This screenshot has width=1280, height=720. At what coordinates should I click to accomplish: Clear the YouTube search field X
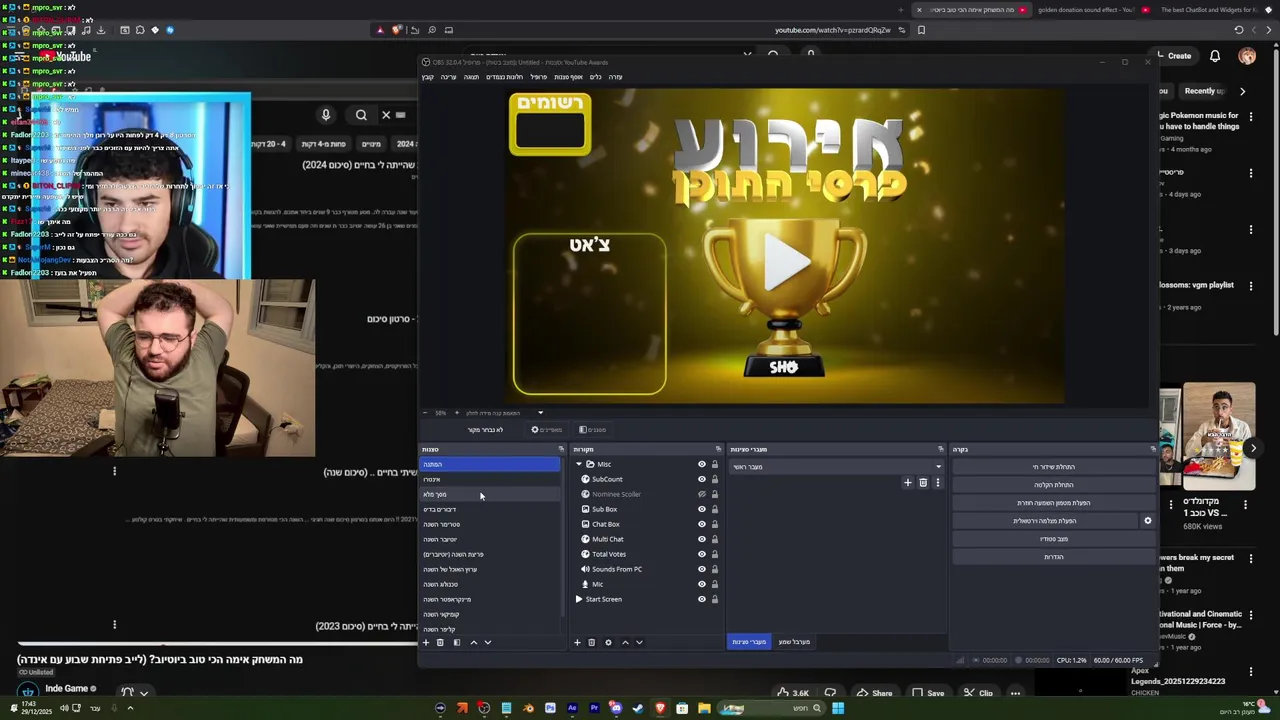point(386,115)
